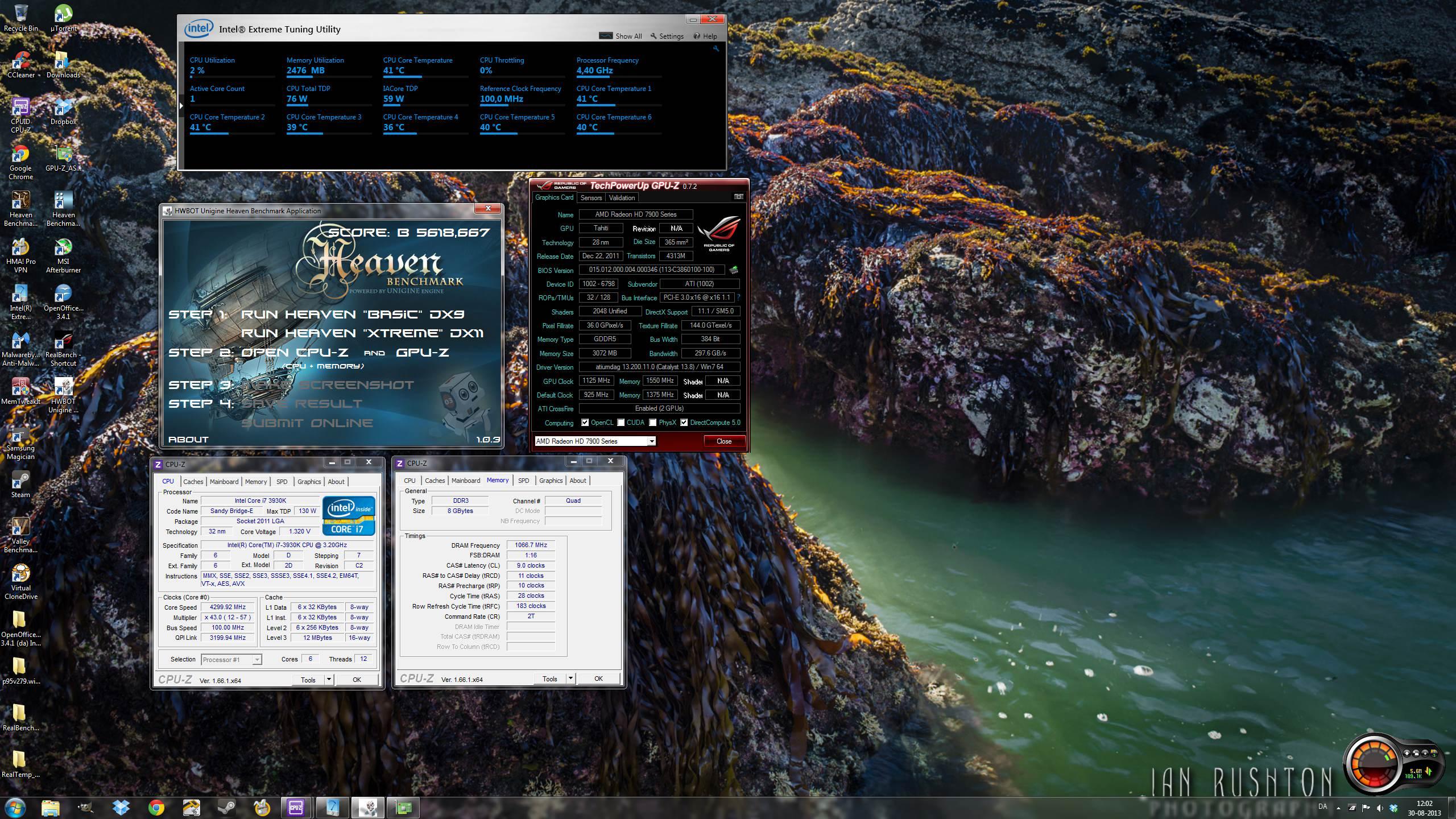1456x819 pixels.
Task: Click the DA language indicator in the taskbar
Action: pos(1322,806)
